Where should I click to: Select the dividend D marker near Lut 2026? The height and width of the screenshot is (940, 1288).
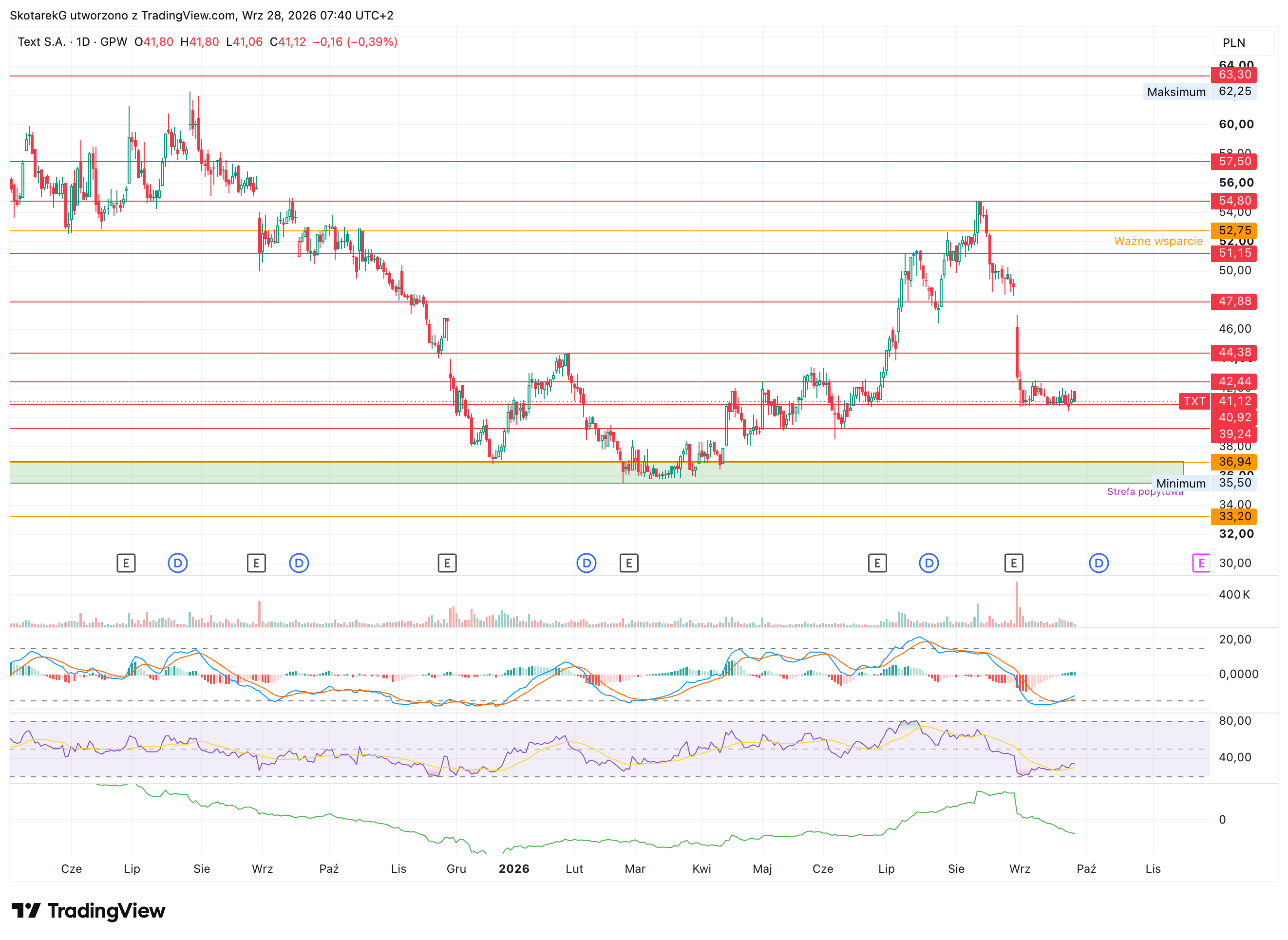(586, 564)
